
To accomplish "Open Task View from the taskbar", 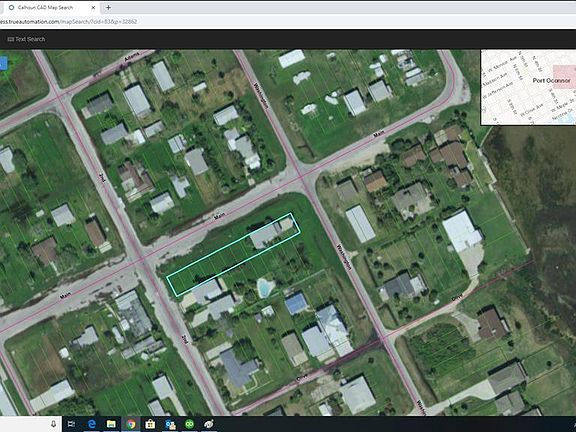I will [72, 424].
